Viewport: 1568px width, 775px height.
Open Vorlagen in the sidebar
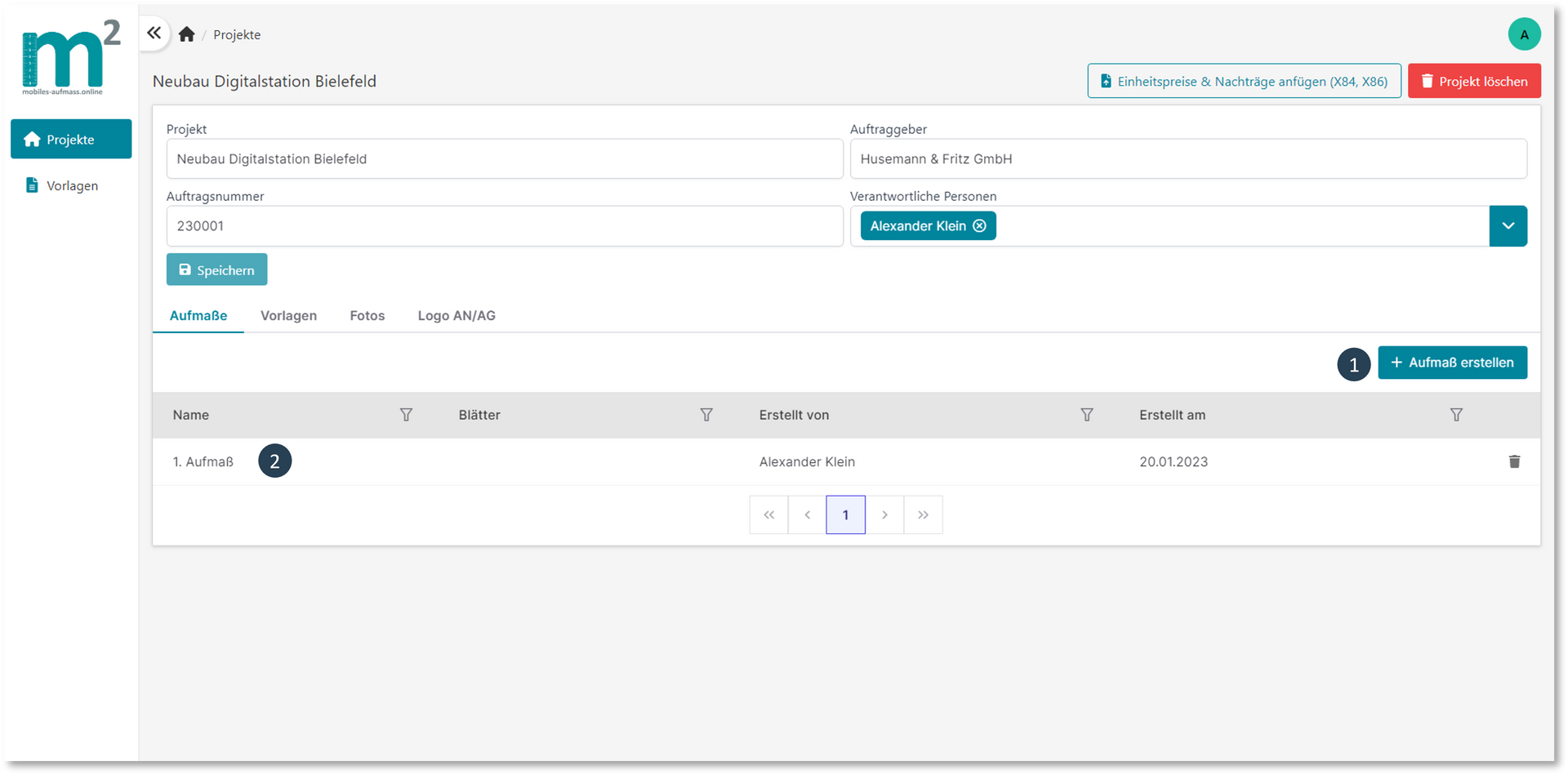tap(71, 185)
